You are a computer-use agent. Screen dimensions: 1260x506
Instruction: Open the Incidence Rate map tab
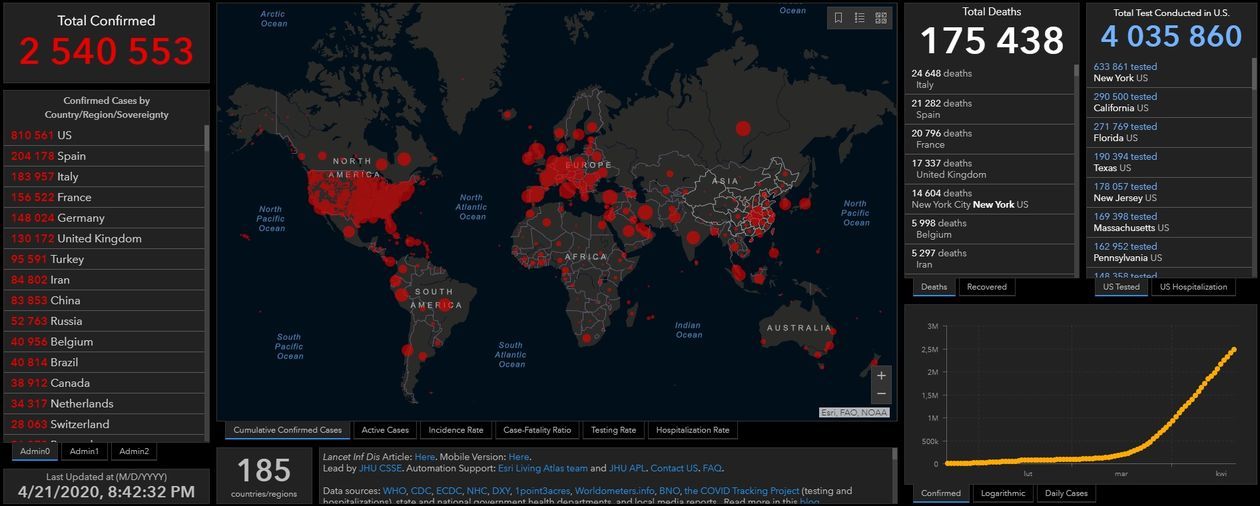[x=456, y=430]
